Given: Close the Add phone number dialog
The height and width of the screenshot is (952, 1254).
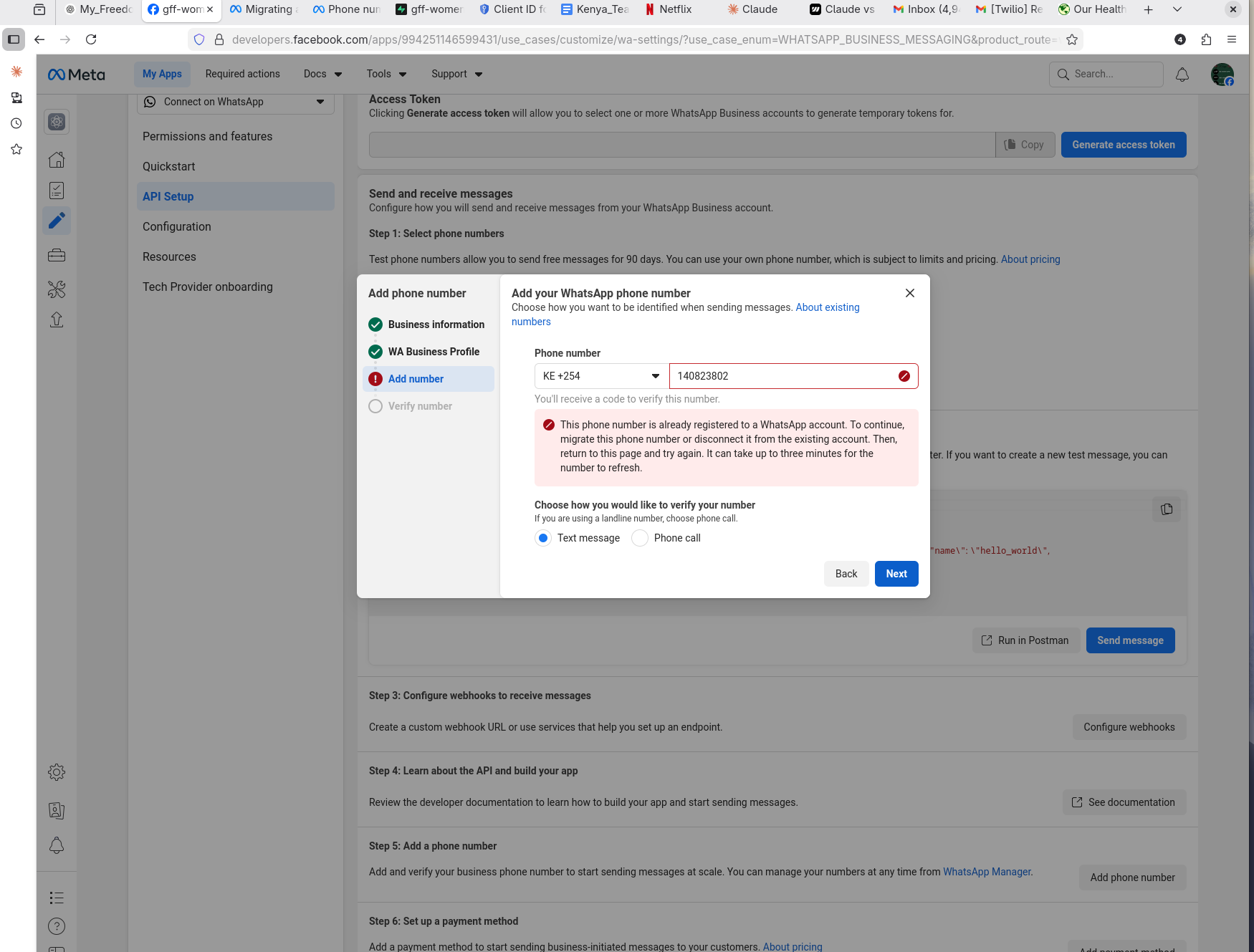Looking at the screenshot, I should 909,293.
